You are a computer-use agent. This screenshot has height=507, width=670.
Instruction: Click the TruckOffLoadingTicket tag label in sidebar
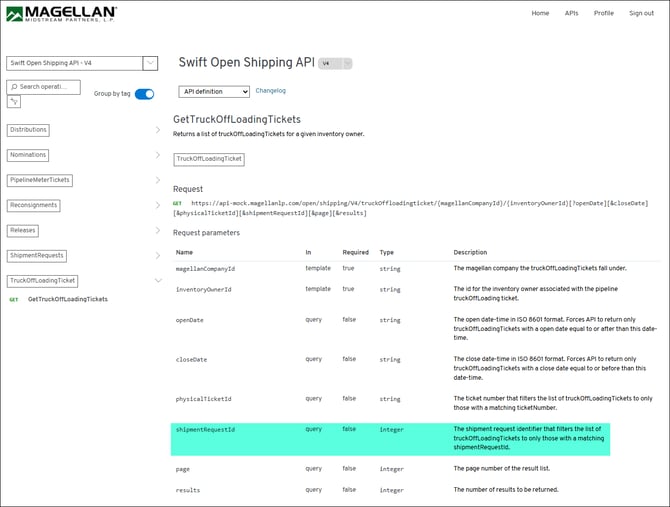[42, 281]
